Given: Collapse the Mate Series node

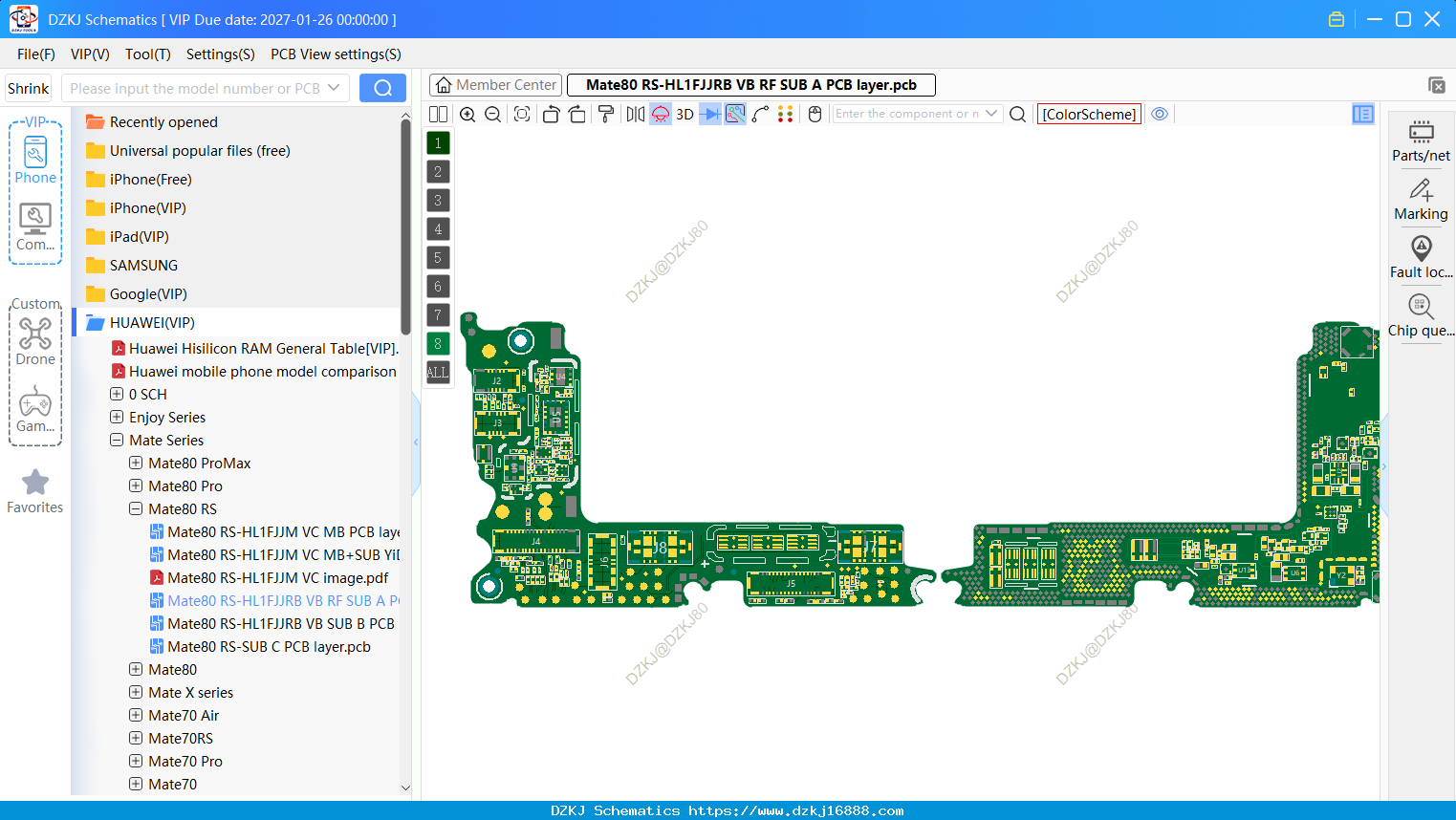Looking at the screenshot, I should (117, 440).
